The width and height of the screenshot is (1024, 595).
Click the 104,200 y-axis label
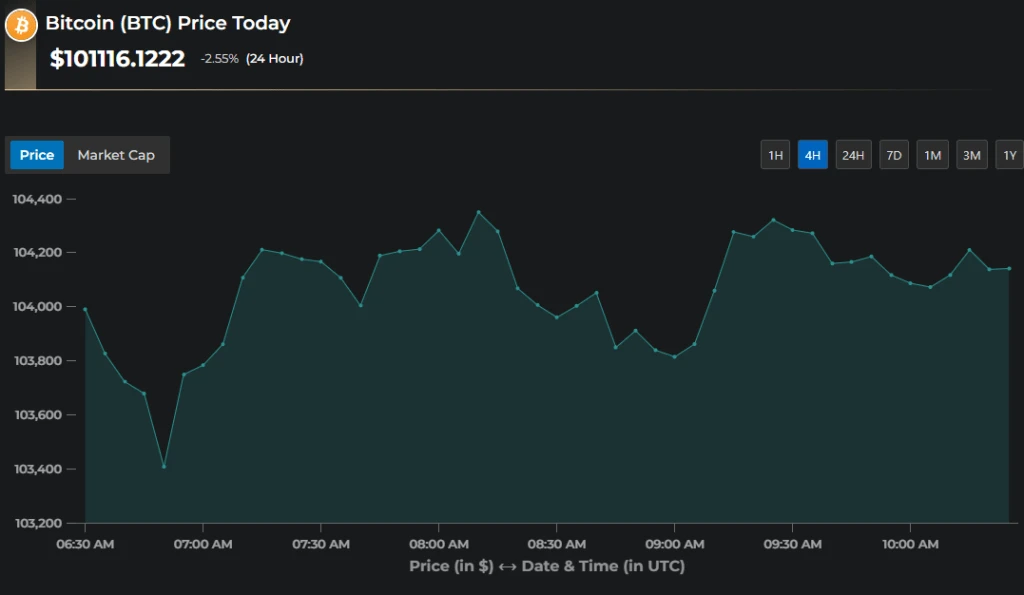[37, 253]
